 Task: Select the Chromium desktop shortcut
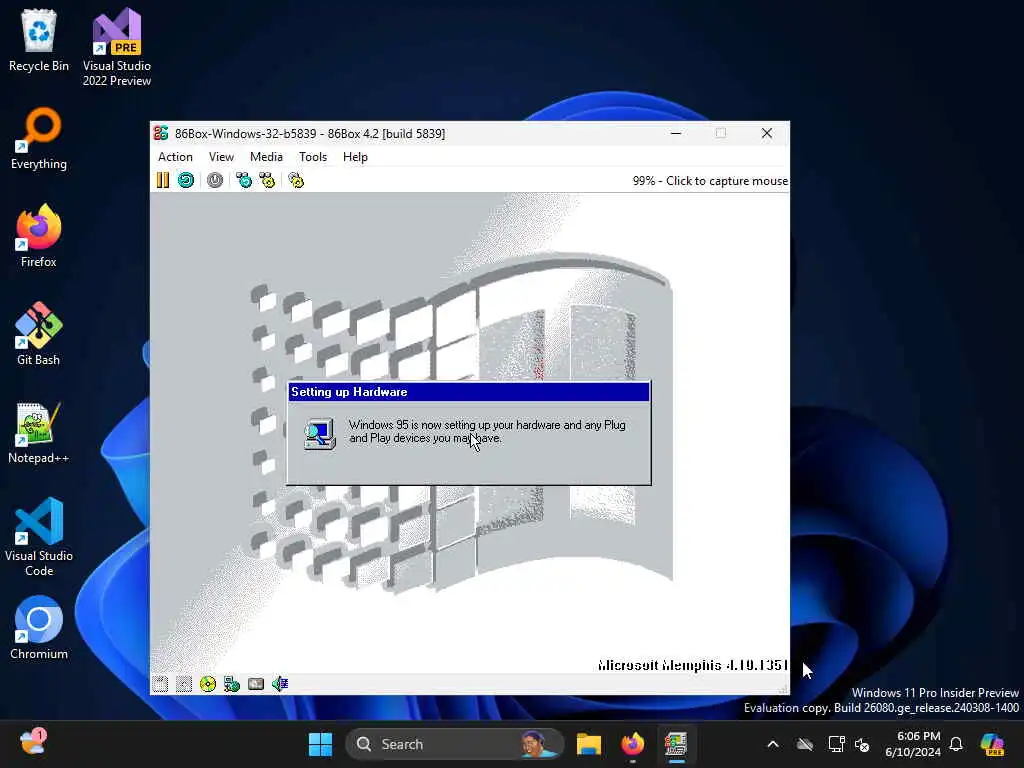[39, 628]
